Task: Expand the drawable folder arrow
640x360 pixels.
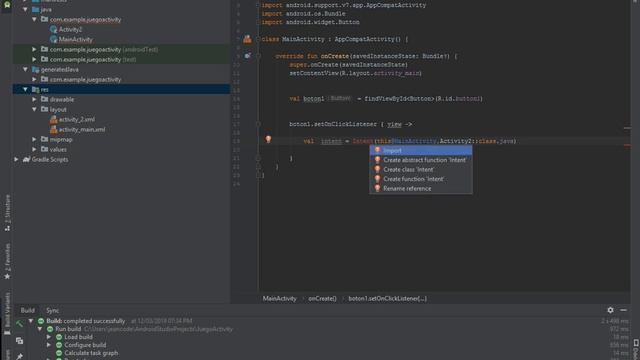Action: click(35, 99)
